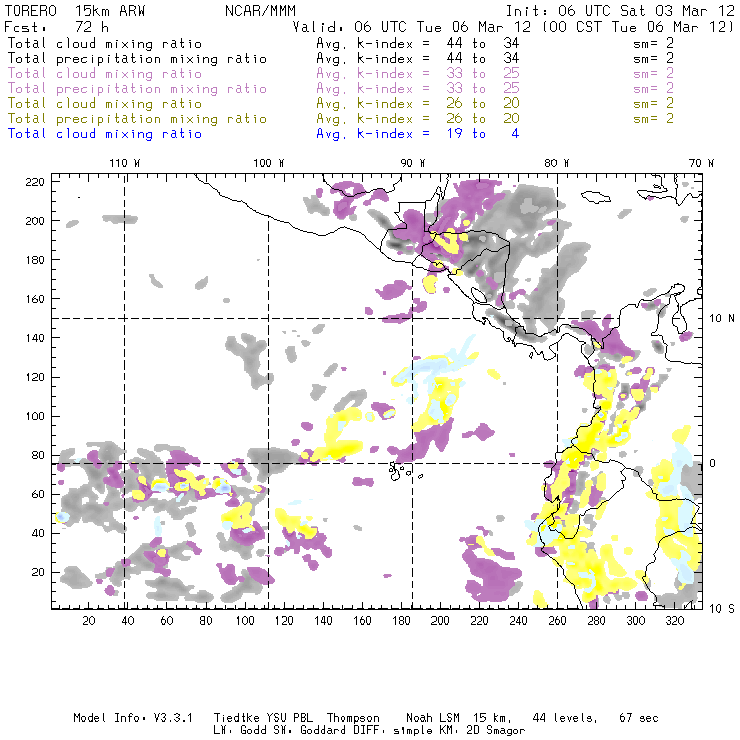The width and height of the screenshot is (740, 740).
Task: Click the 'Thompson' microphysics text in footer
Action: [353, 718]
